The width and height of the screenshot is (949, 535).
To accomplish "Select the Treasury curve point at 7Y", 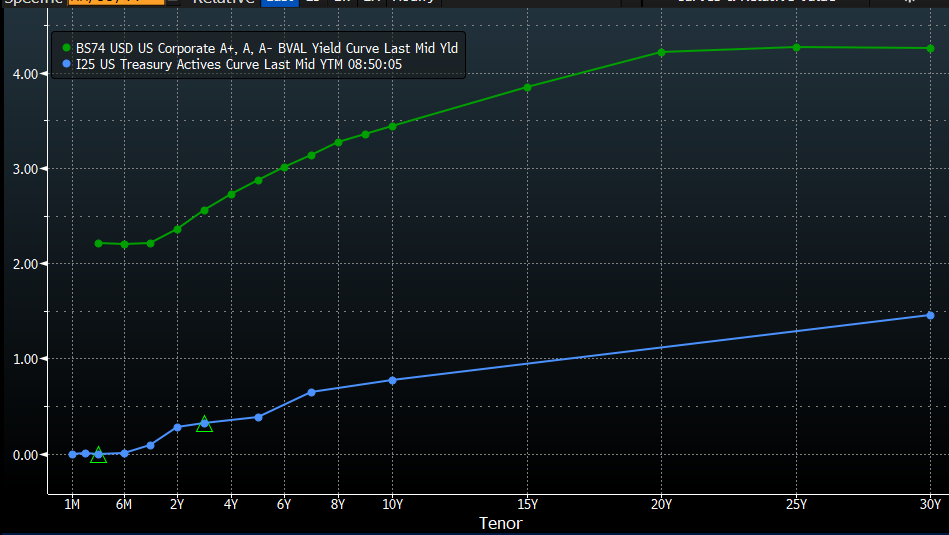I will (311, 392).
